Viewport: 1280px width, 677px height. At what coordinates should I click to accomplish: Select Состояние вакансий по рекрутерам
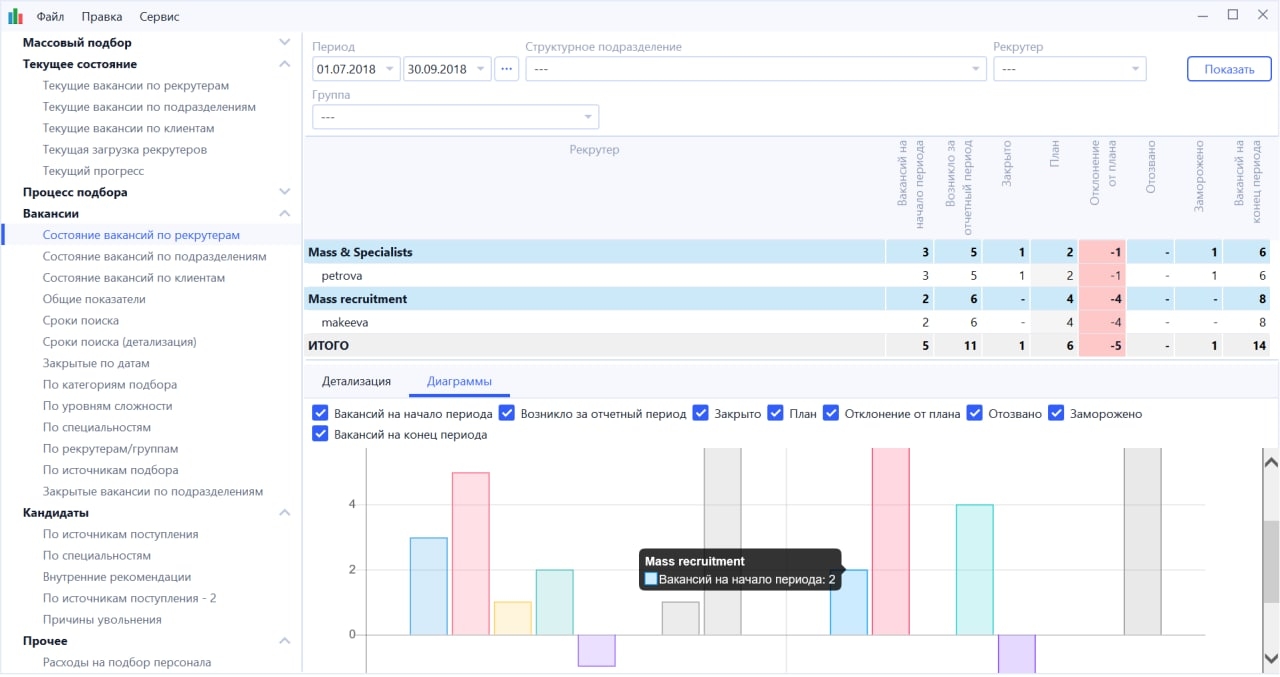pyautogui.click(x=141, y=235)
